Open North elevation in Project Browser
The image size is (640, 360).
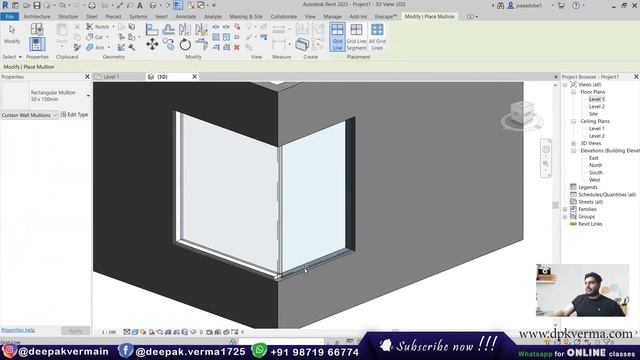(x=595, y=165)
